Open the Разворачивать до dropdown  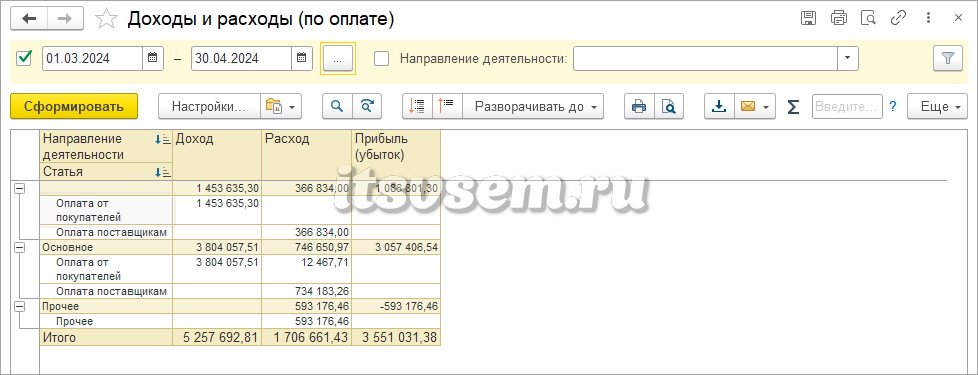[x=533, y=107]
